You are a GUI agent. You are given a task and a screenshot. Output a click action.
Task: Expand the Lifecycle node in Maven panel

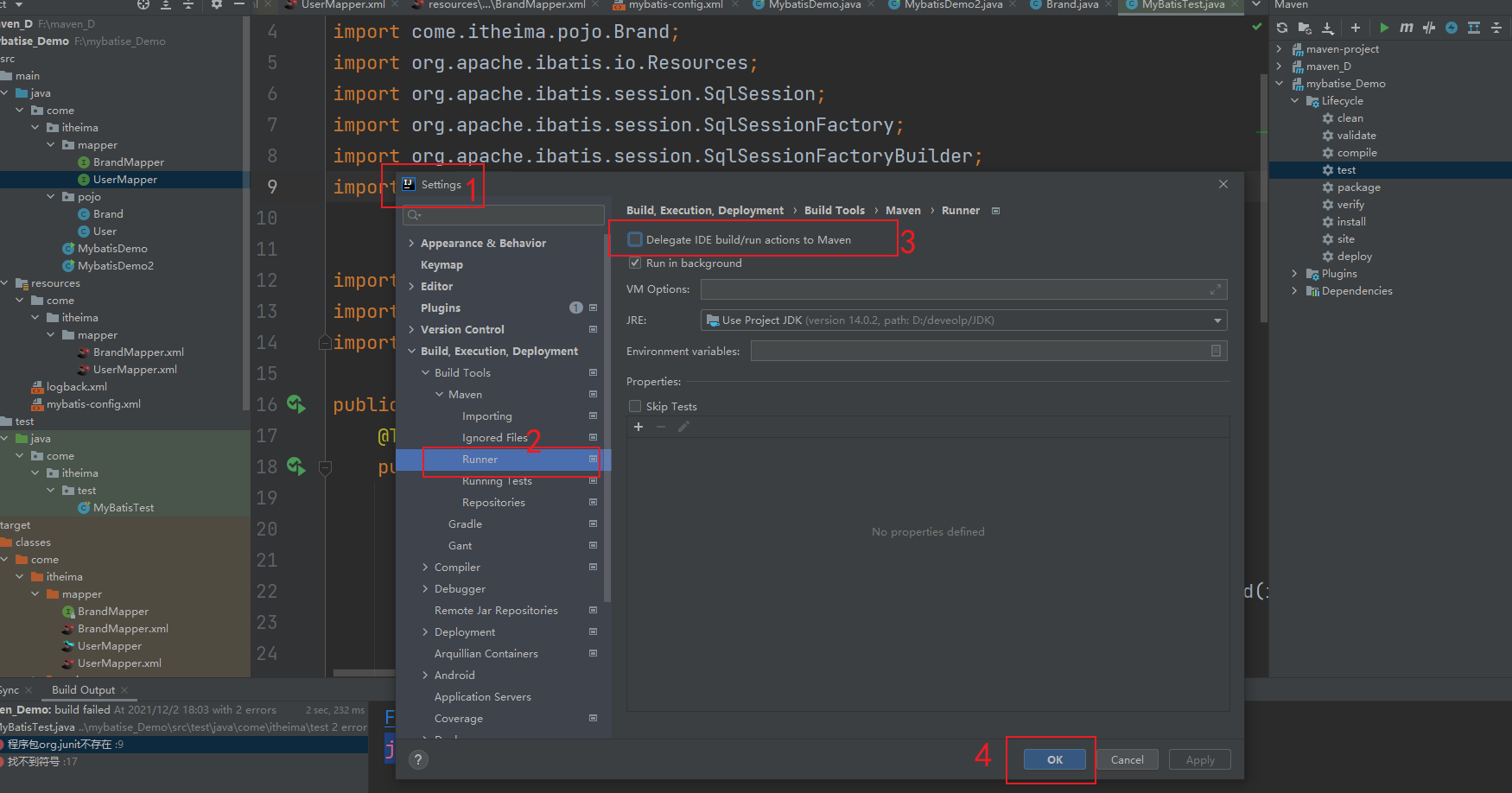[x=1293, y=100]
